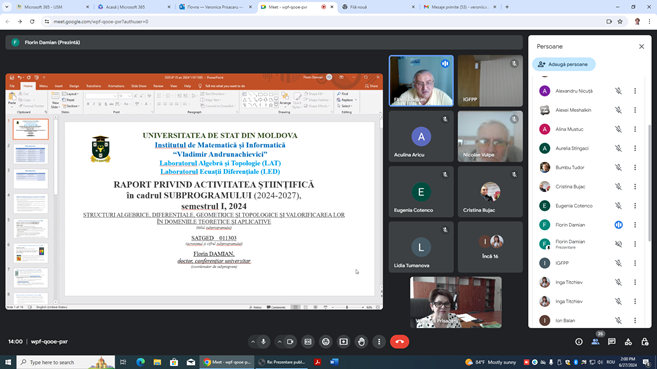Open emoji reactions in Meet toolbar

(326, 342)
